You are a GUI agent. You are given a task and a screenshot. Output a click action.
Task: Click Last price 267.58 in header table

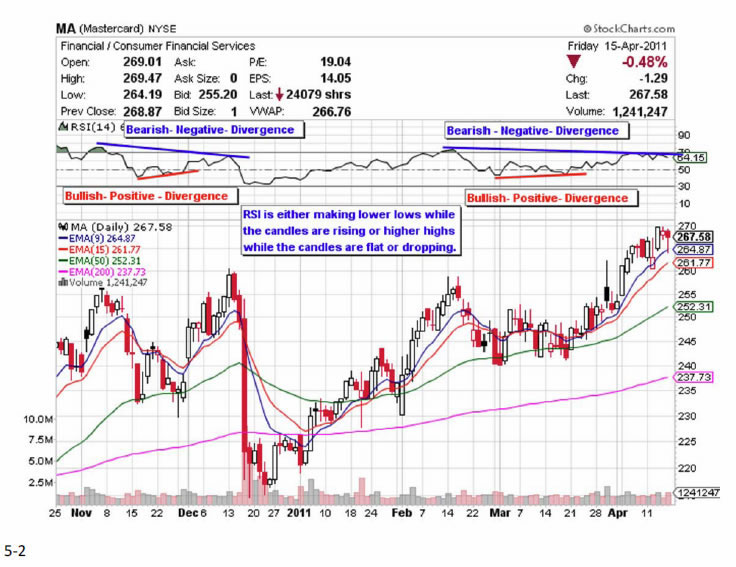tap(648, 94)
